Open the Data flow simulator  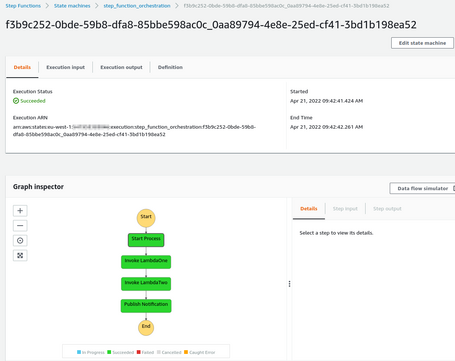click(422, 188)
